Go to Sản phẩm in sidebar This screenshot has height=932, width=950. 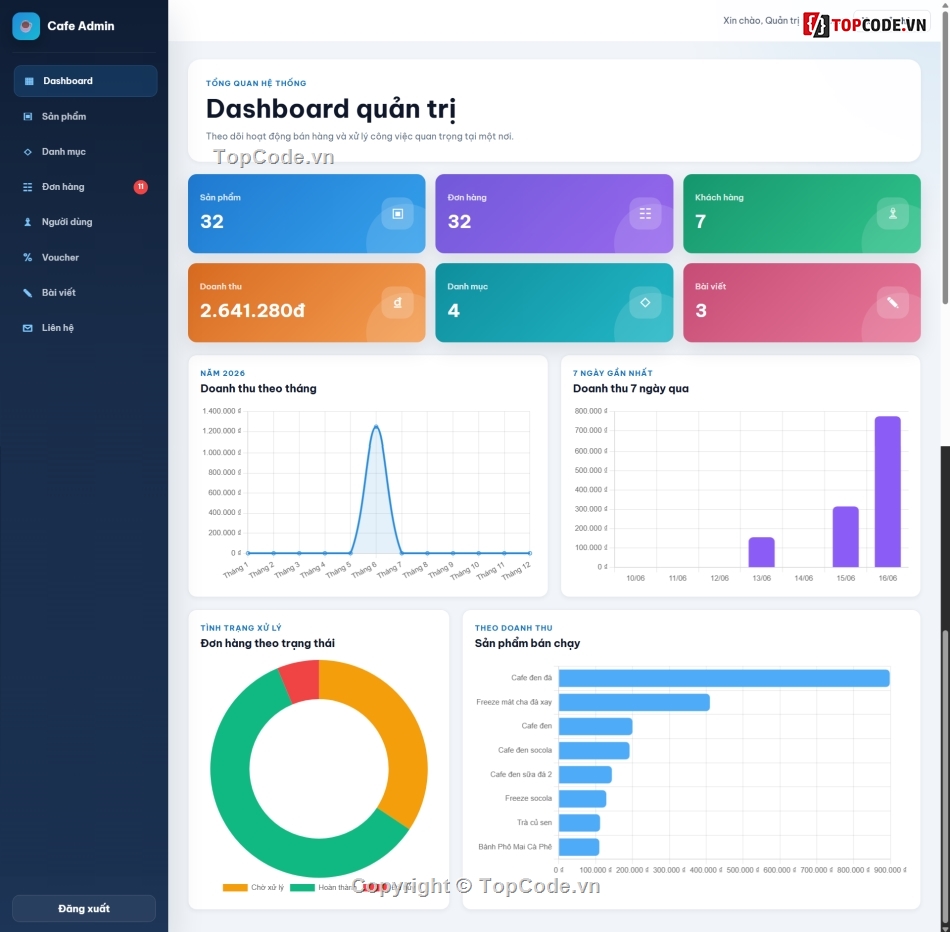[x=85, y=116]
